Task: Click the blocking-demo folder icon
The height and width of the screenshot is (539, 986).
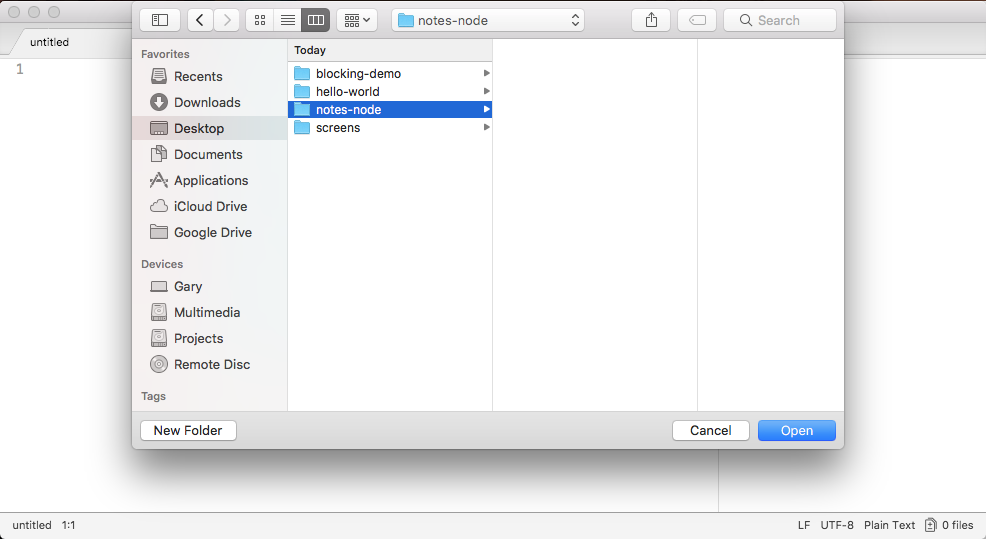Action: [x=302, y=74]
